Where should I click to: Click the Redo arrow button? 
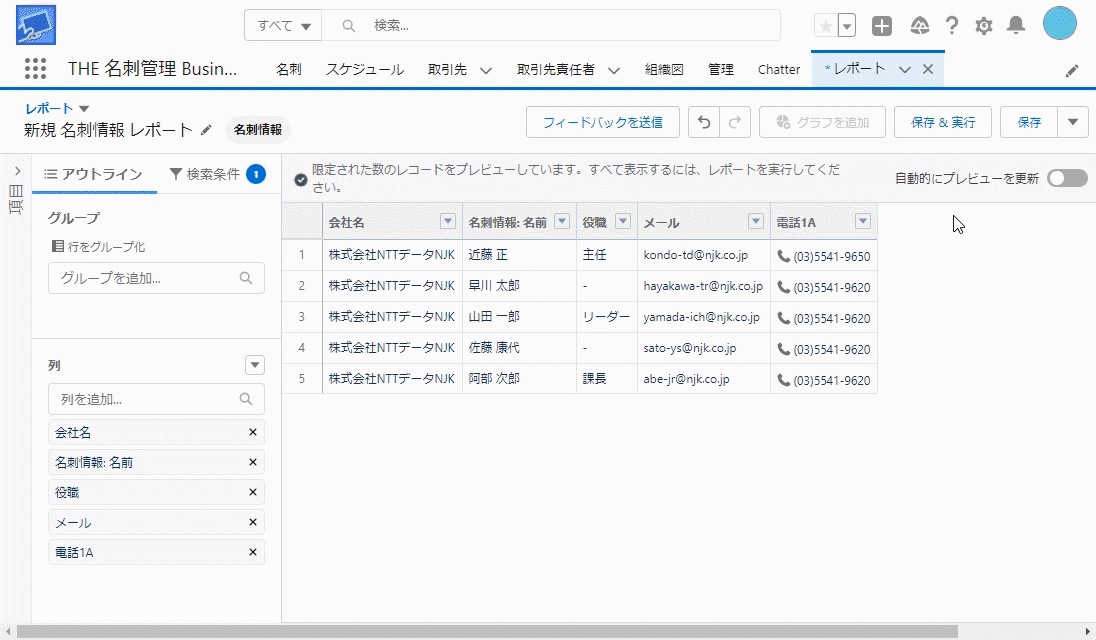pyautogui.click(x=735, y=122)
